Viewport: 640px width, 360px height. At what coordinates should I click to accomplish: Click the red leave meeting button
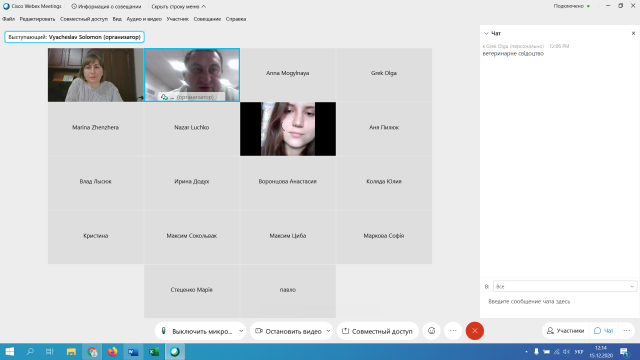pos(475,331)
